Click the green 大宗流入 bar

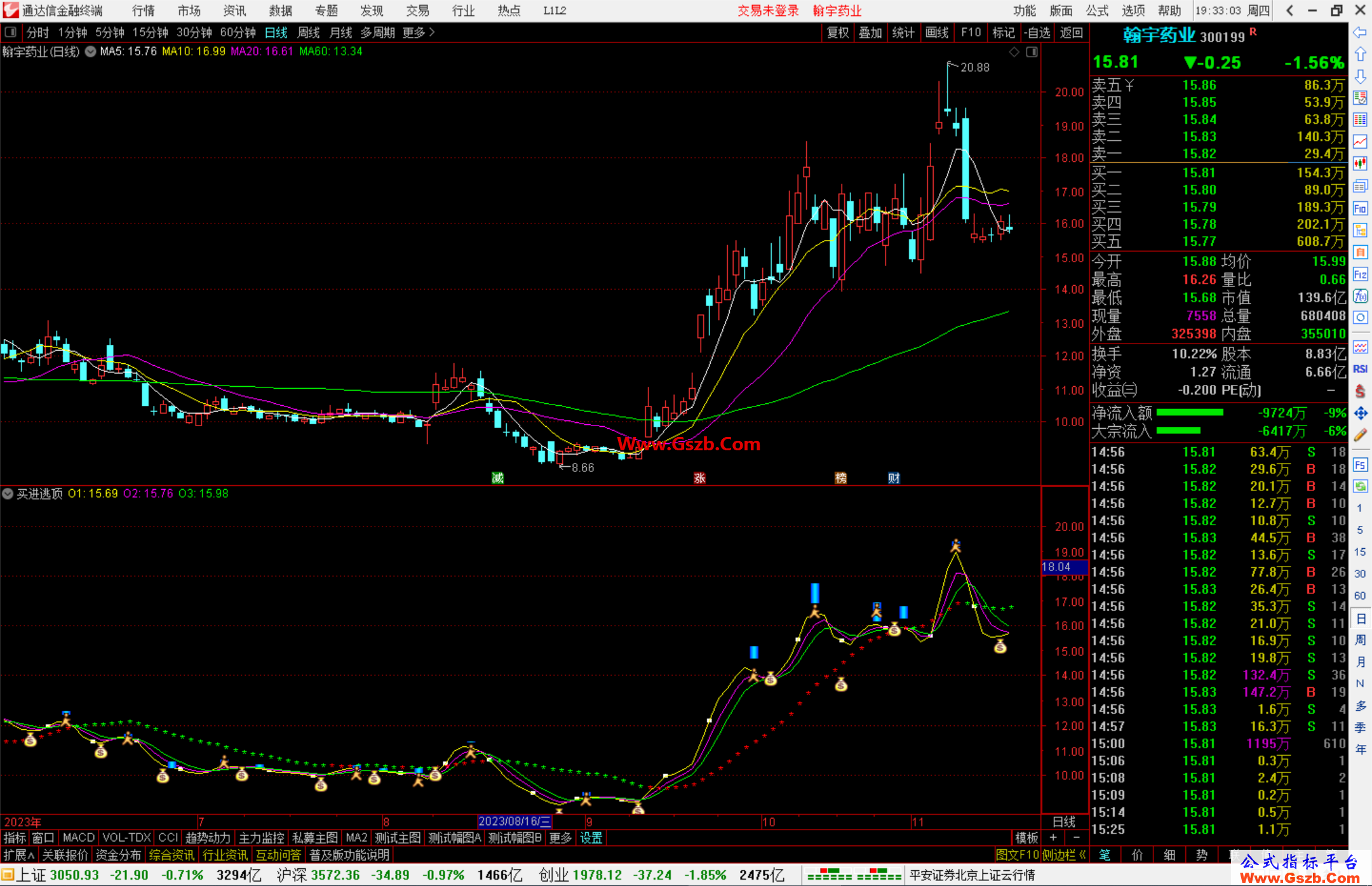[x=1178, y=431]
